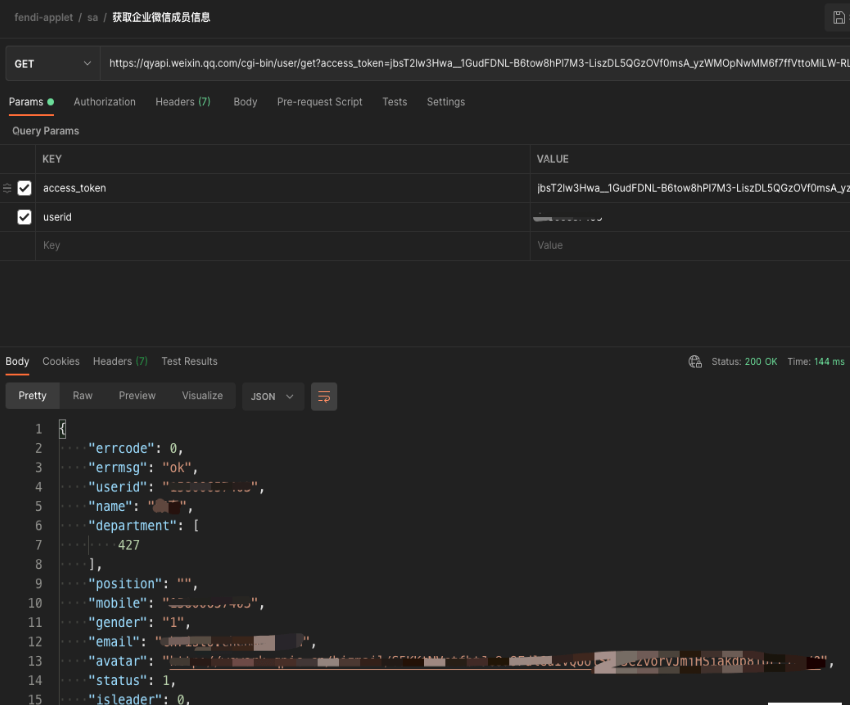The width and height of the screenshot is (854, 705).
Task: Open the request Headers (7) tab
Action: click(x=183, y=102)
